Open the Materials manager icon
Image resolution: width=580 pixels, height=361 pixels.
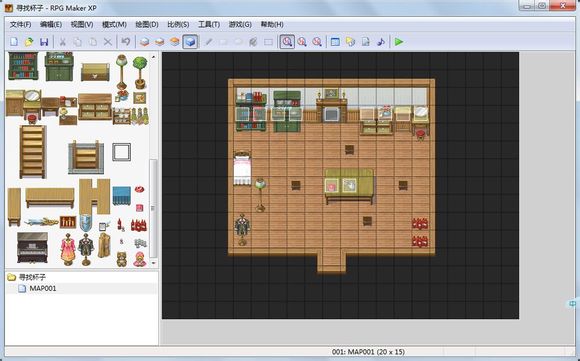coord(350,42)
